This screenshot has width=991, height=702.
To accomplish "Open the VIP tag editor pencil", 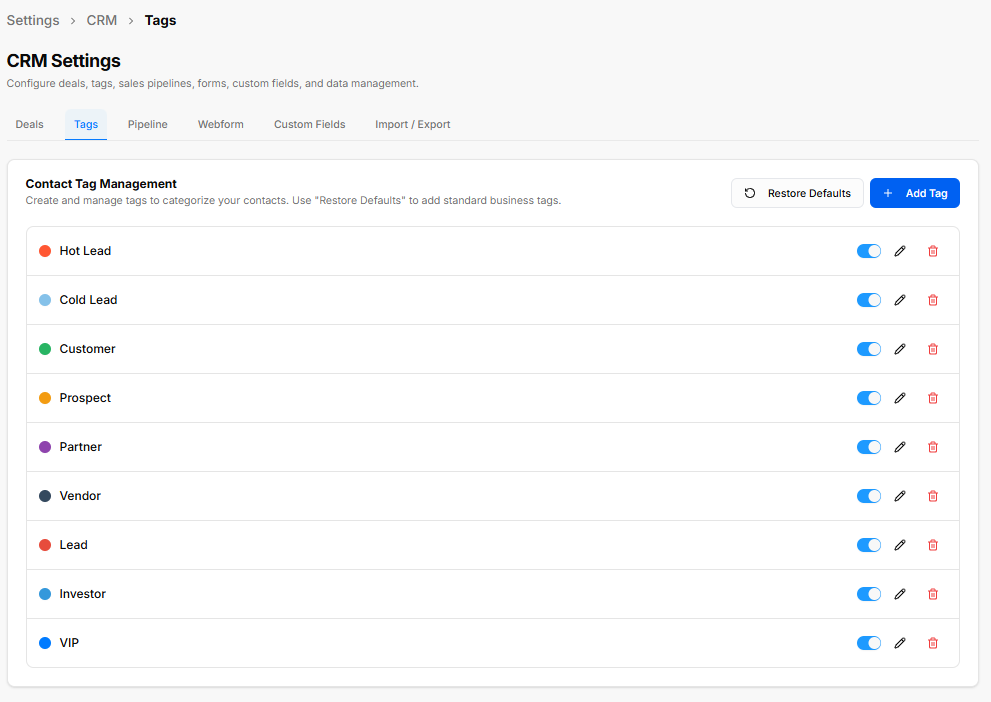I will pyautogui.click(x=900, y=643).
